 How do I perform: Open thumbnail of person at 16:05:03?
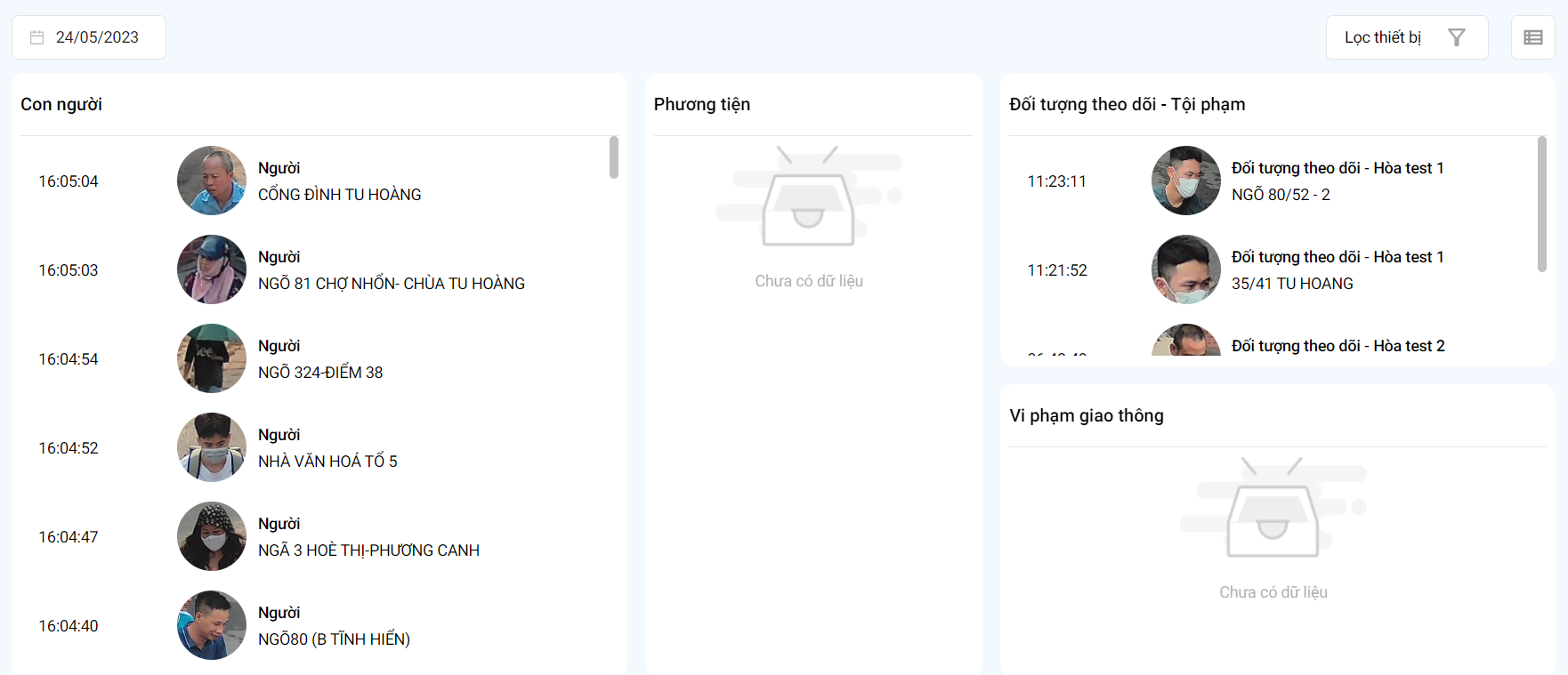coord(212,269)
